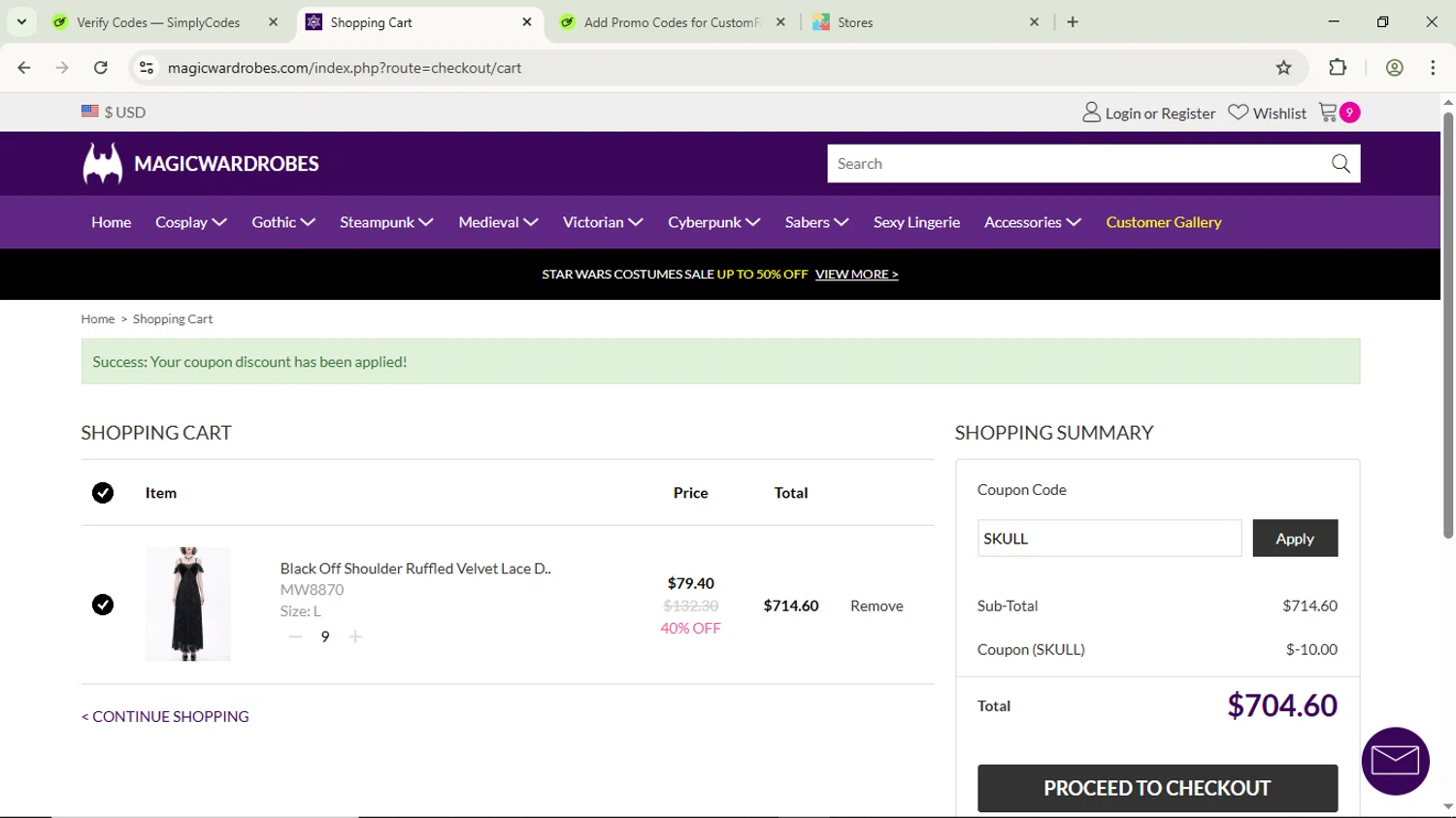Screen dimensions: 1456x818
Task: Click the cart count badge 9
Action: (x=1349, y=113)
